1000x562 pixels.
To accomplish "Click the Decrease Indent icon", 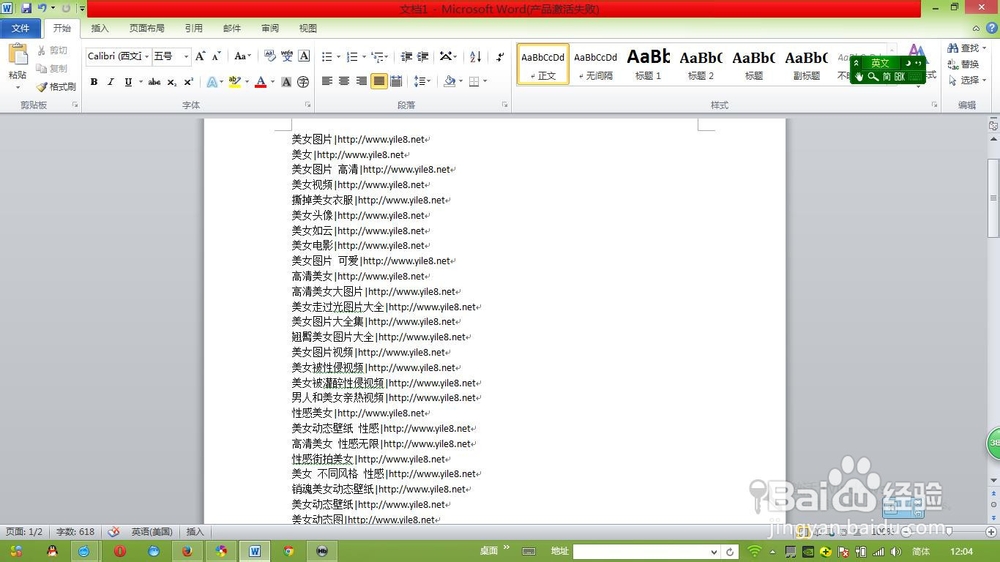I will click(x=406, y=57).
